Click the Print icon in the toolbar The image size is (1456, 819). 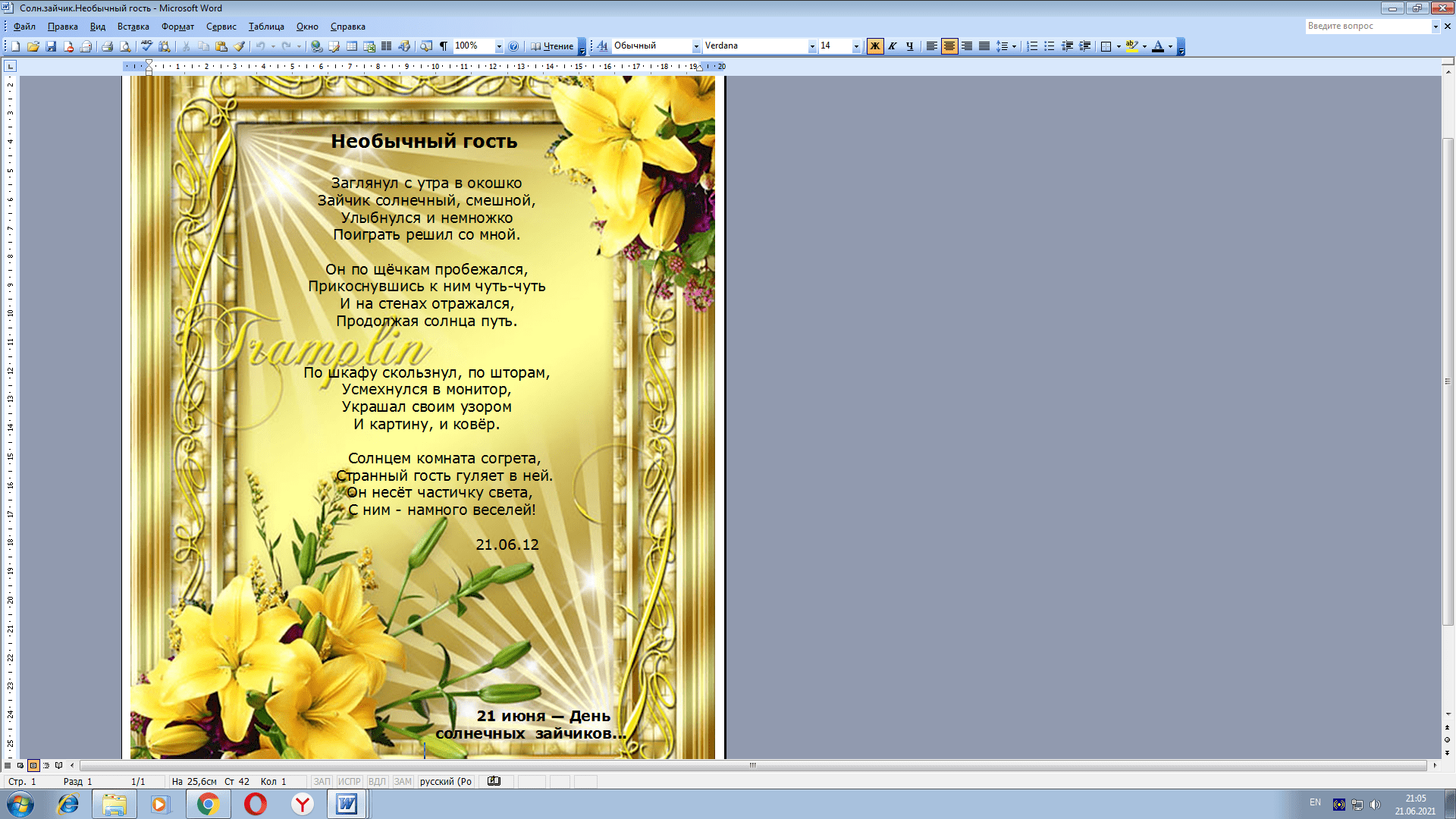pos(107,46)
